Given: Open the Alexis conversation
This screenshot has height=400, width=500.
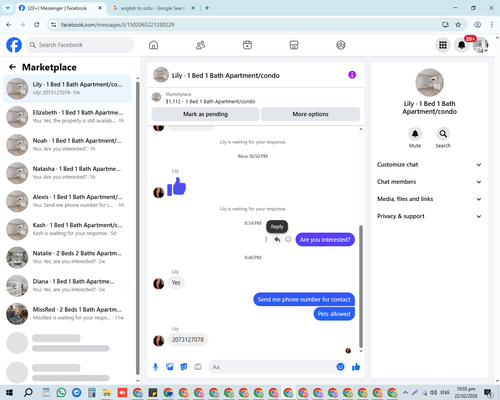Looking at the screenshot, I should point(67,201).
